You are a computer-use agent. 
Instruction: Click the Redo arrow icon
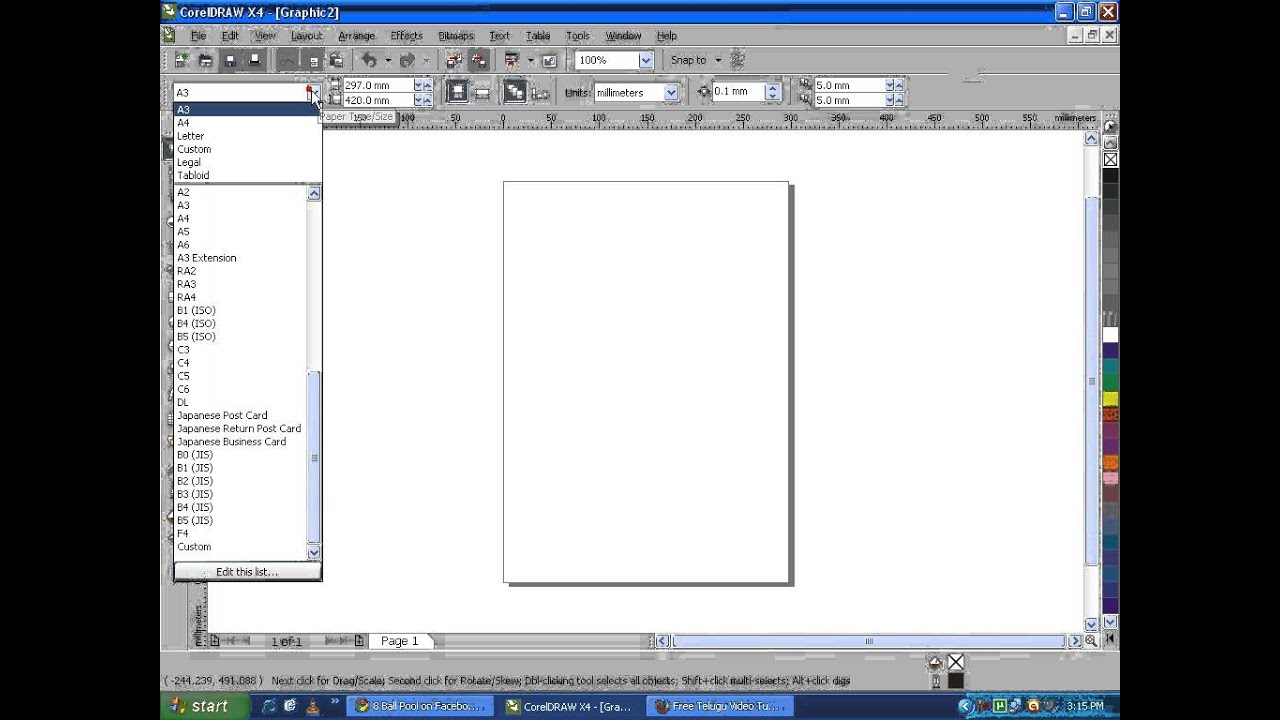coord(407,60)
